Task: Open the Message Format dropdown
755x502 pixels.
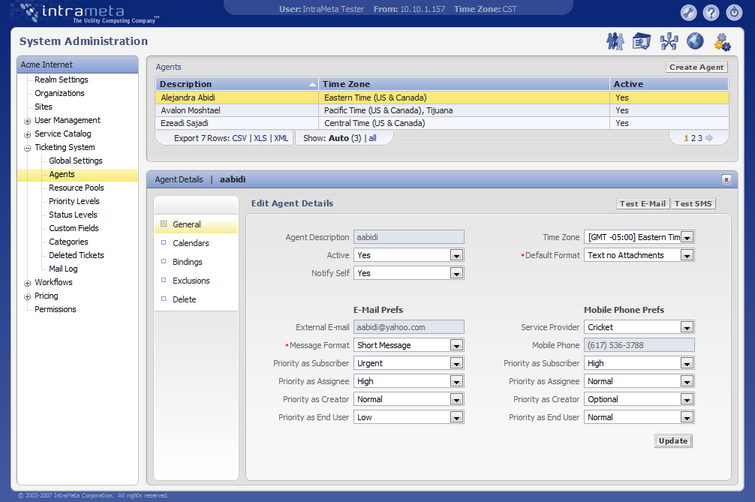Action: pos(456,345)
